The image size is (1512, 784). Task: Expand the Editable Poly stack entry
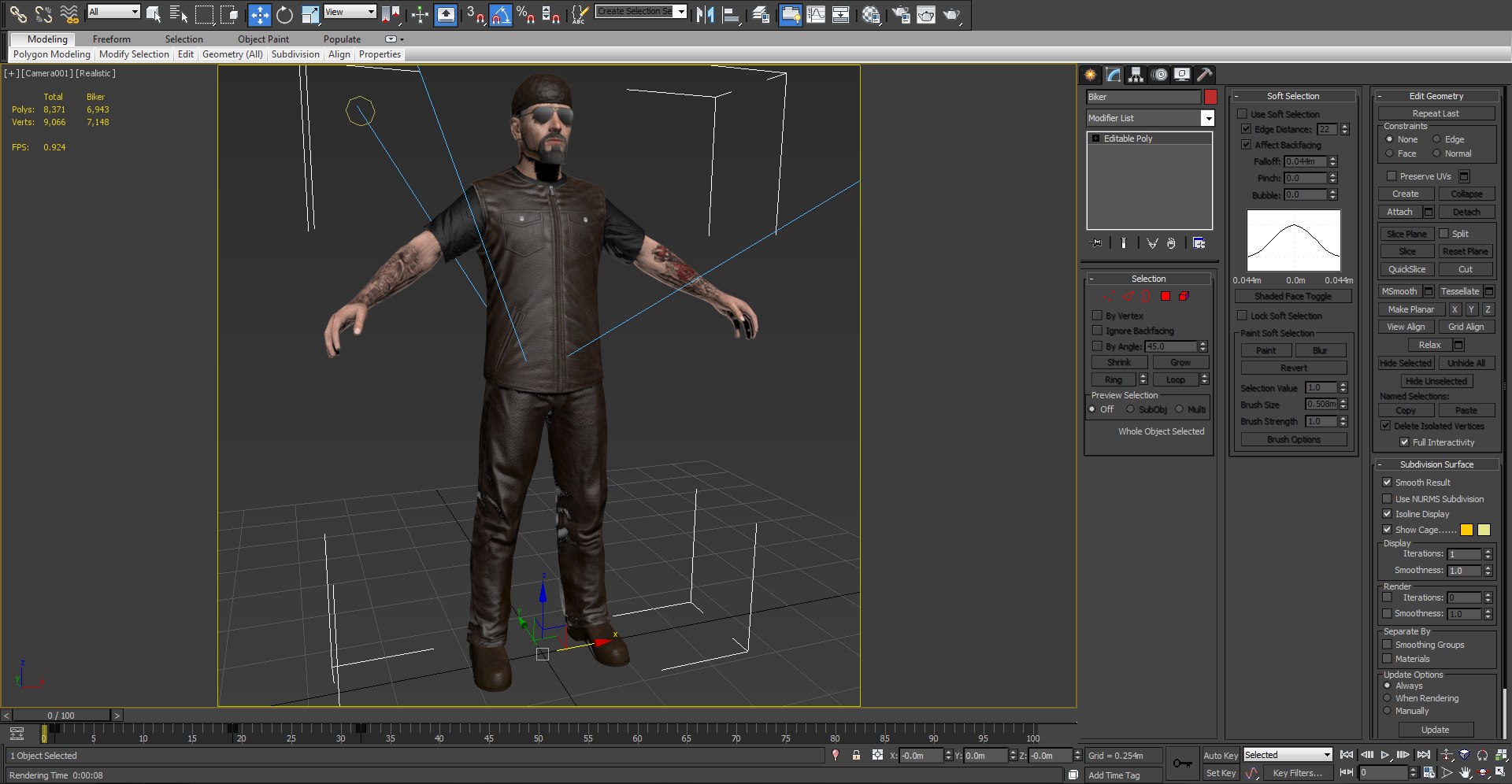(1095, 139)
